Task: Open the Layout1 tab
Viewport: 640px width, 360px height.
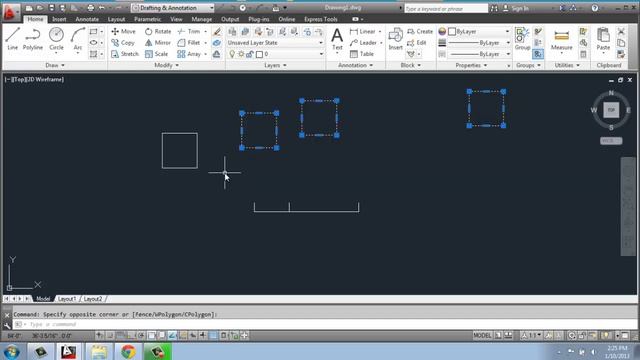Action: point(67,299)
